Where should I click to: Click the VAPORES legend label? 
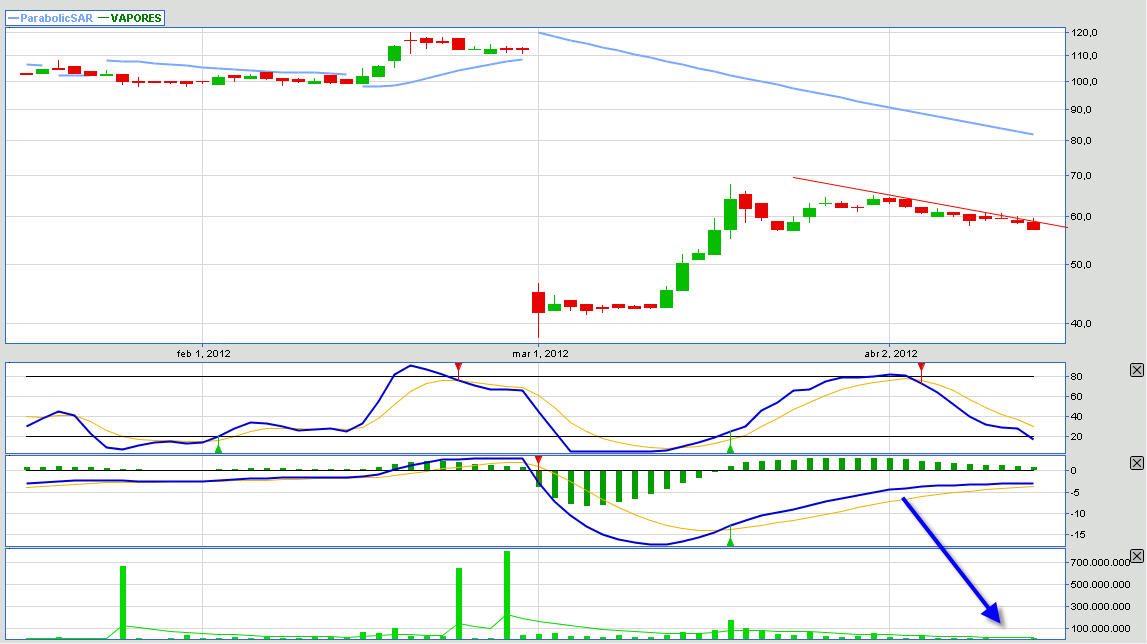[135, 18]
